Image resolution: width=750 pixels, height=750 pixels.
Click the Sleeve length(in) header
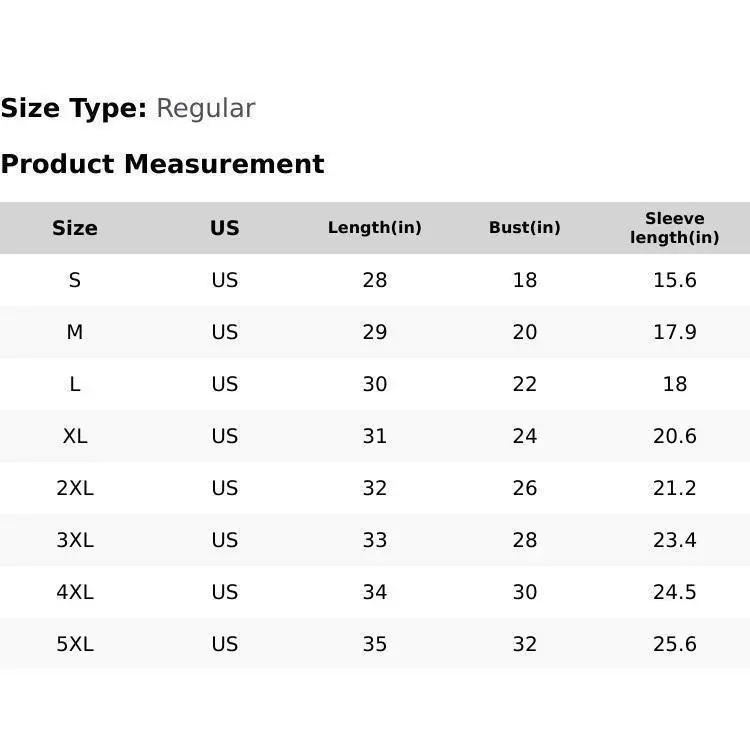[674, 228]
